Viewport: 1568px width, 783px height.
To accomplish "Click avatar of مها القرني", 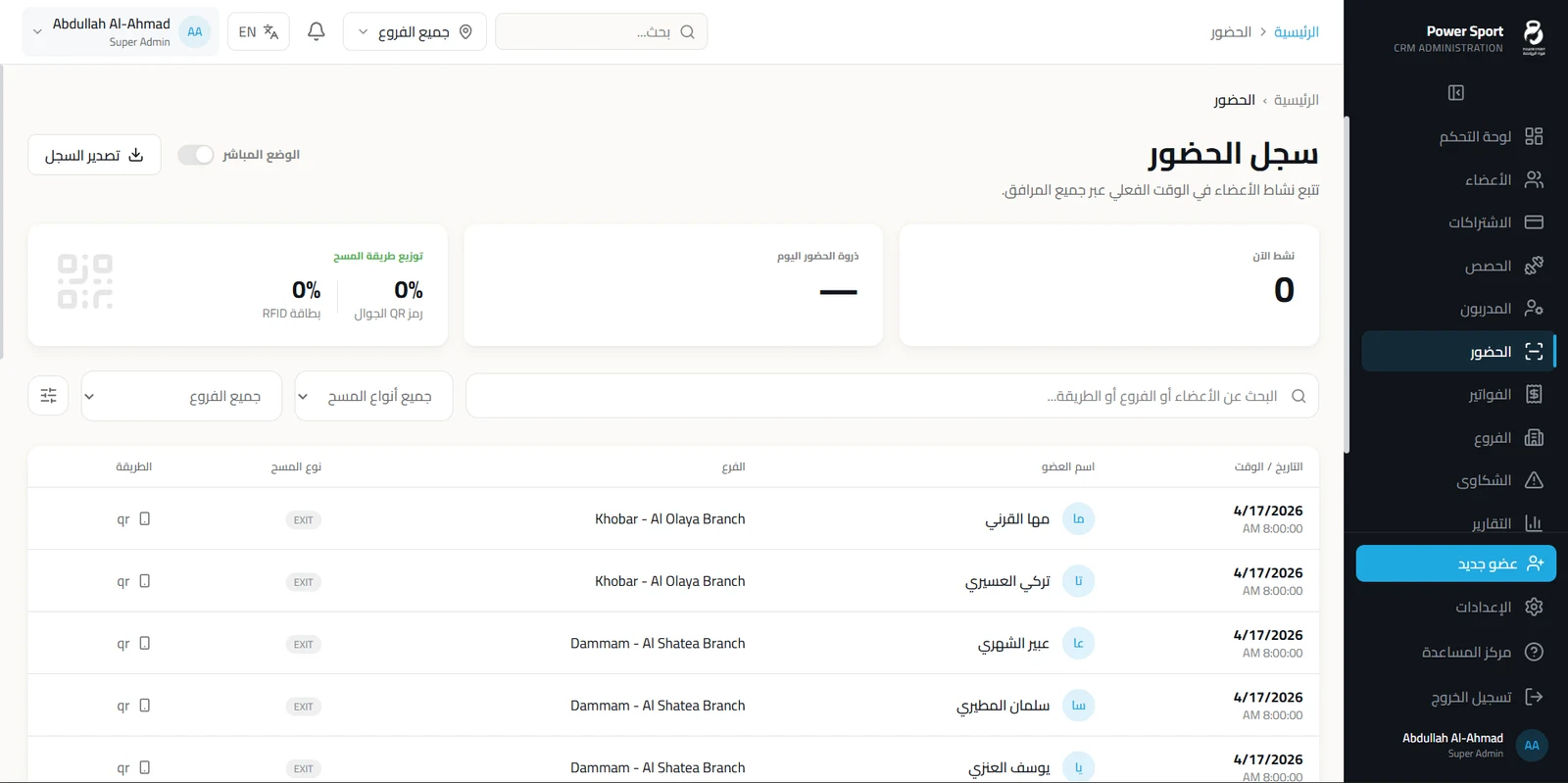I will pyautogui.click(x=1078, y=518).
